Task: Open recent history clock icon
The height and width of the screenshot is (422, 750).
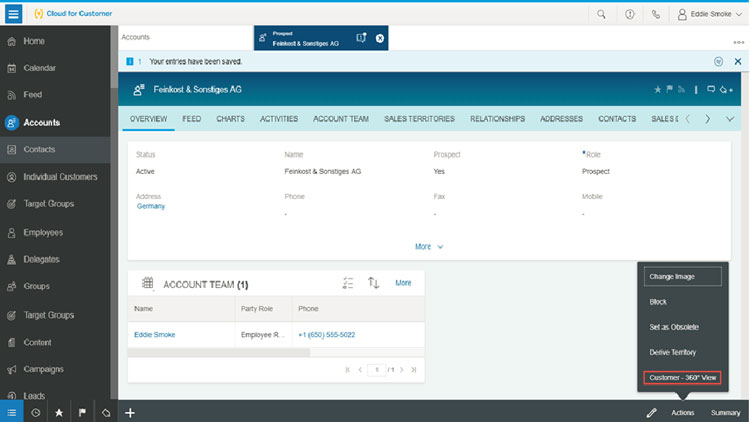Action: [x=36, y=412]
